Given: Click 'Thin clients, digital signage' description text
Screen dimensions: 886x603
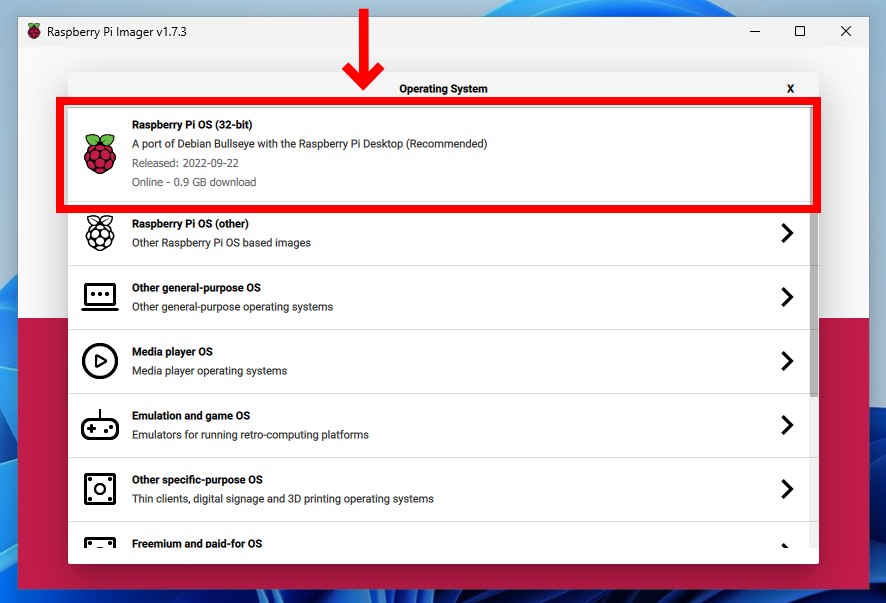Looking at the screenshot, I should (283, 499).
